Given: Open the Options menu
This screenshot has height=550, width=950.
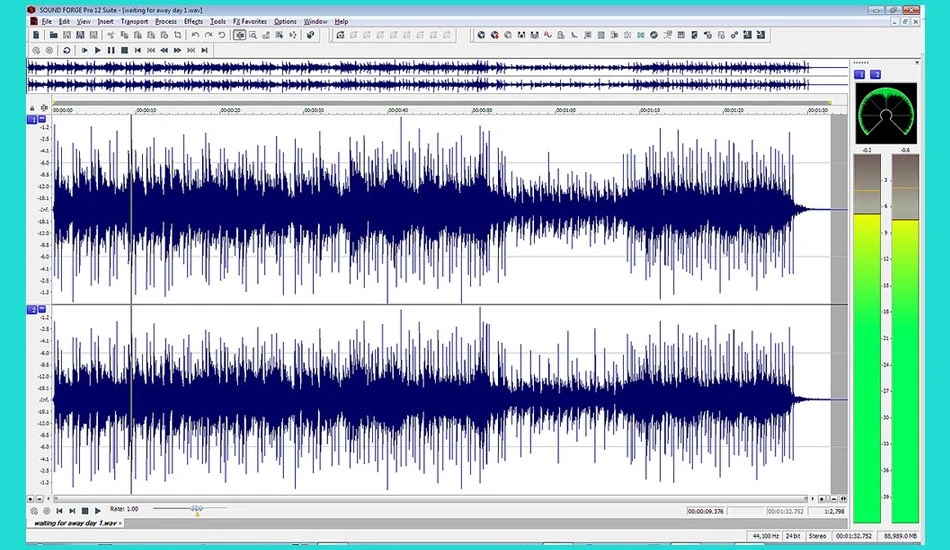Looking at the screenshot, I should [x=285, y=21].
